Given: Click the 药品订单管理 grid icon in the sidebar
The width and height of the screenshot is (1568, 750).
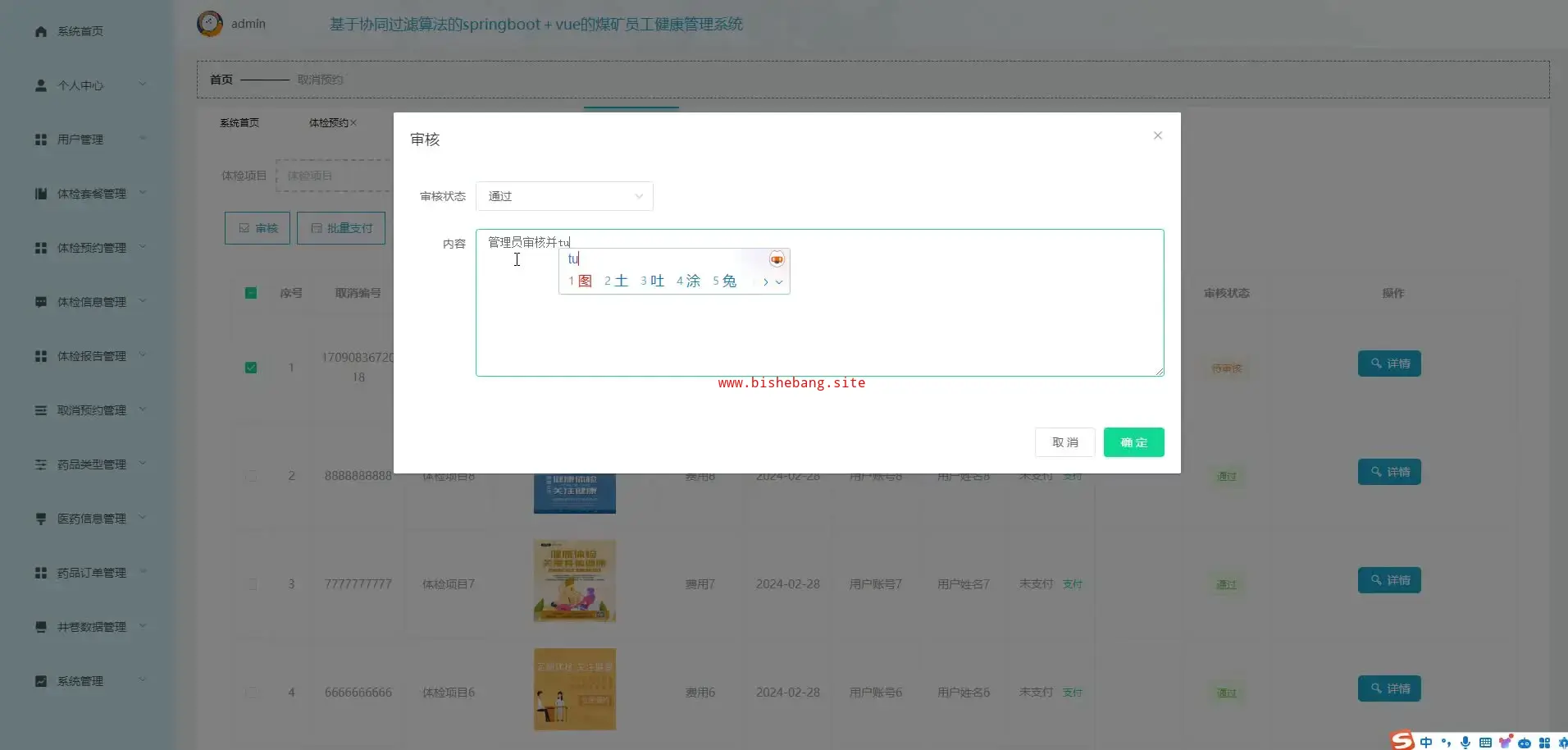Looking at the screenshot, I should click(41, 573).
